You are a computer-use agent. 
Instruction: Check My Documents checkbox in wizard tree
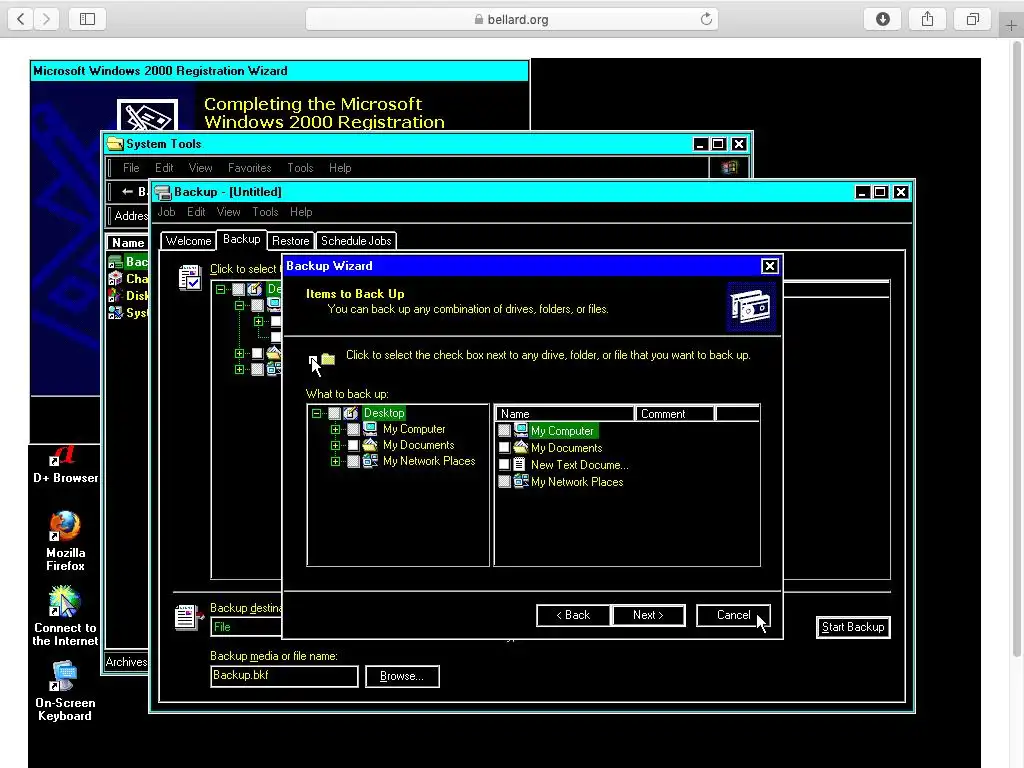(353, 445)
